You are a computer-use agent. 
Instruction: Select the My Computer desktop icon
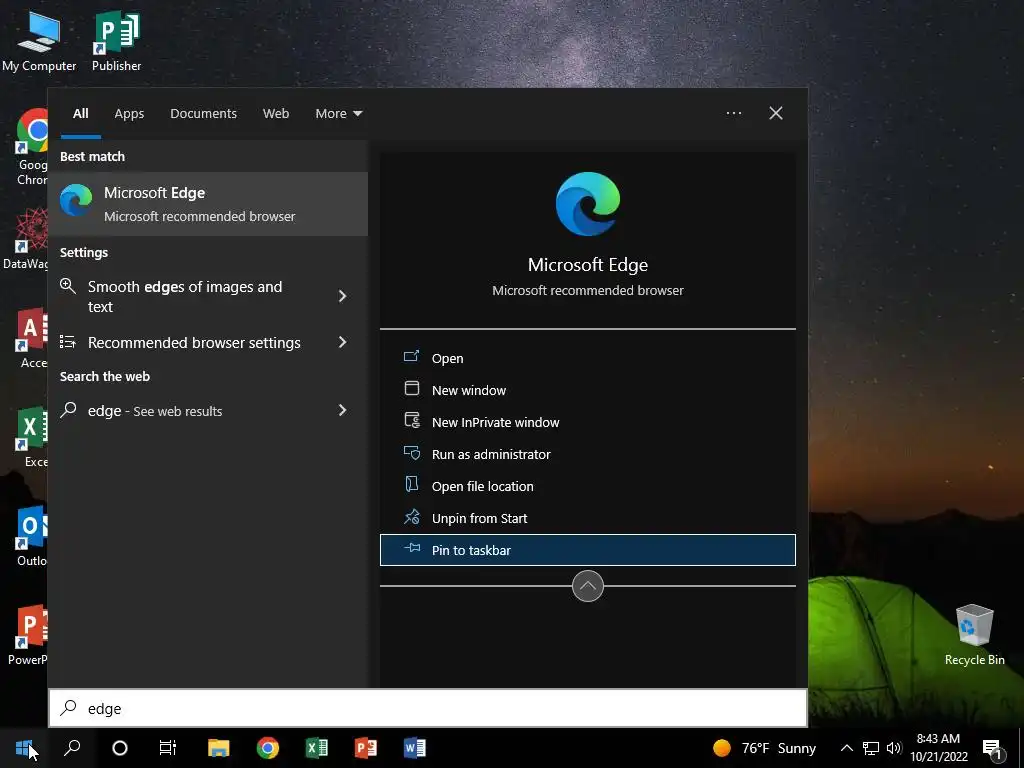(39, 40)
